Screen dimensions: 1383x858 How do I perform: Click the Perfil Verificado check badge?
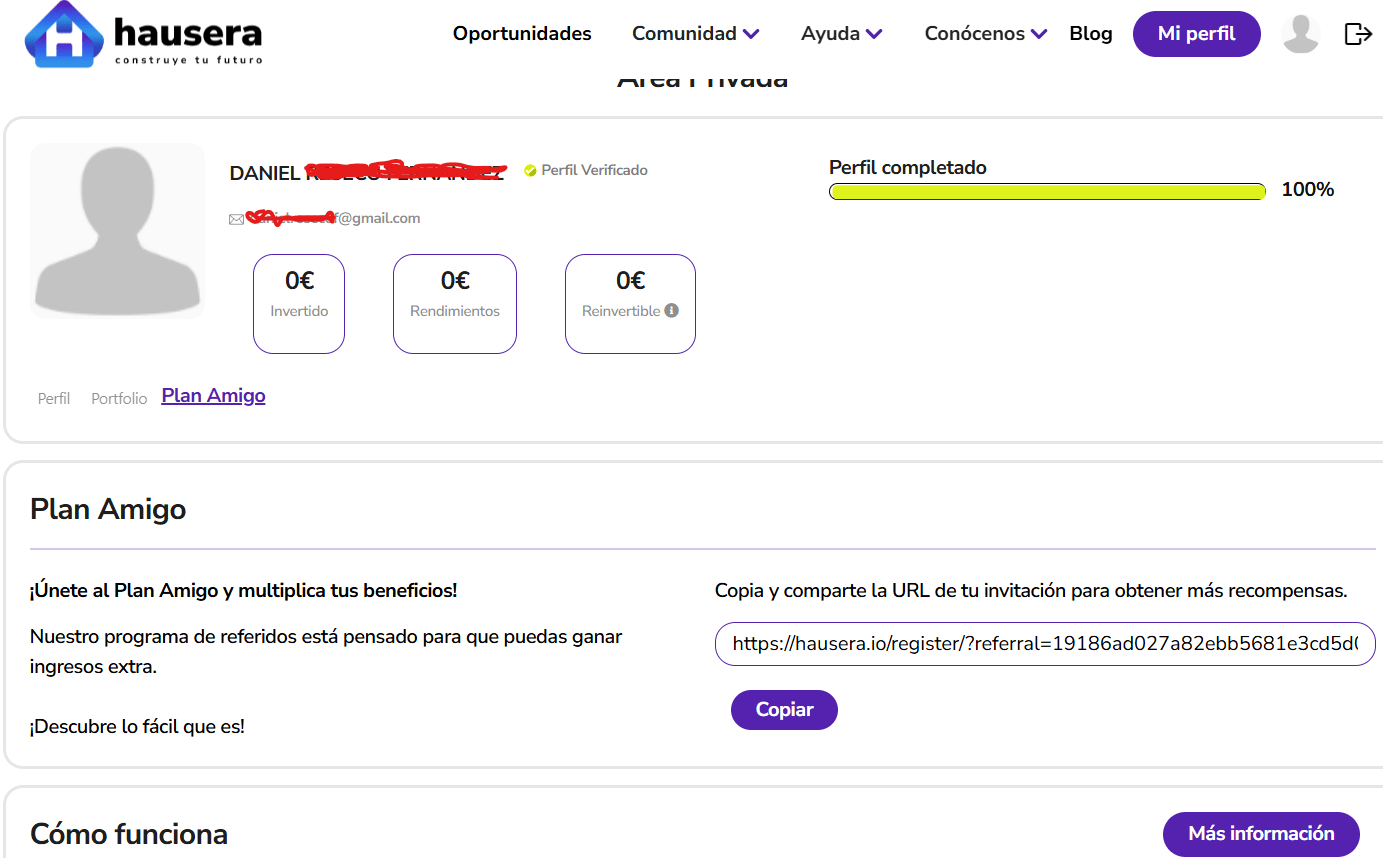pyautogui.click(x=530, y=171)
